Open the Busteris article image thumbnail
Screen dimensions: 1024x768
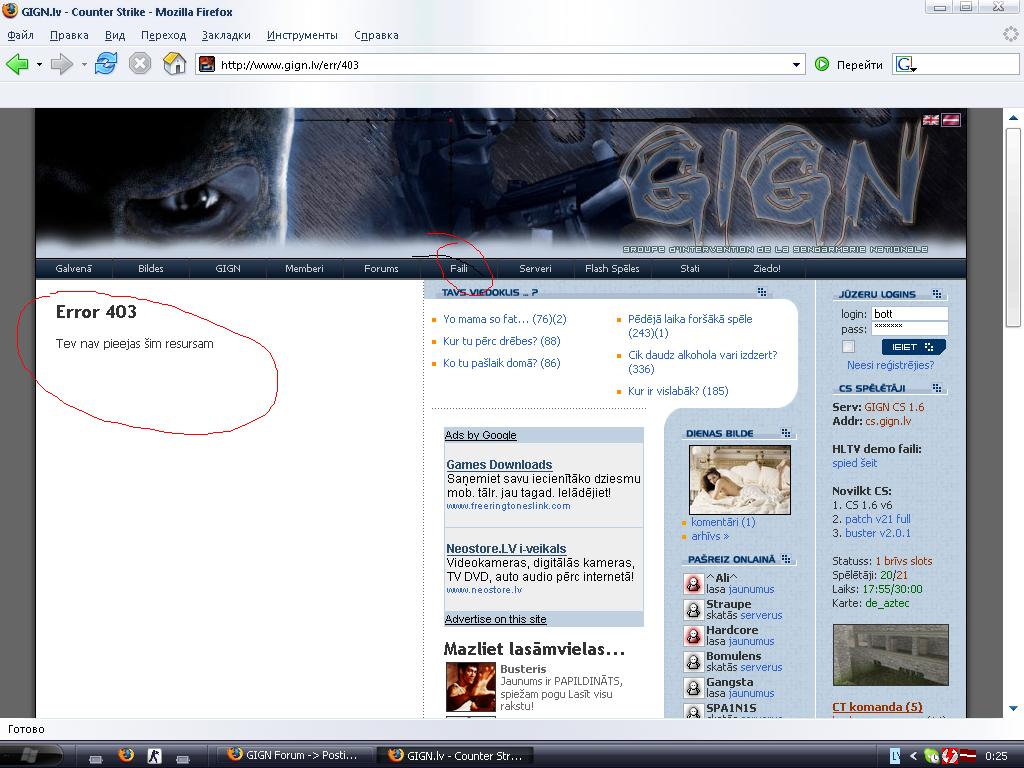click(471, 687)
